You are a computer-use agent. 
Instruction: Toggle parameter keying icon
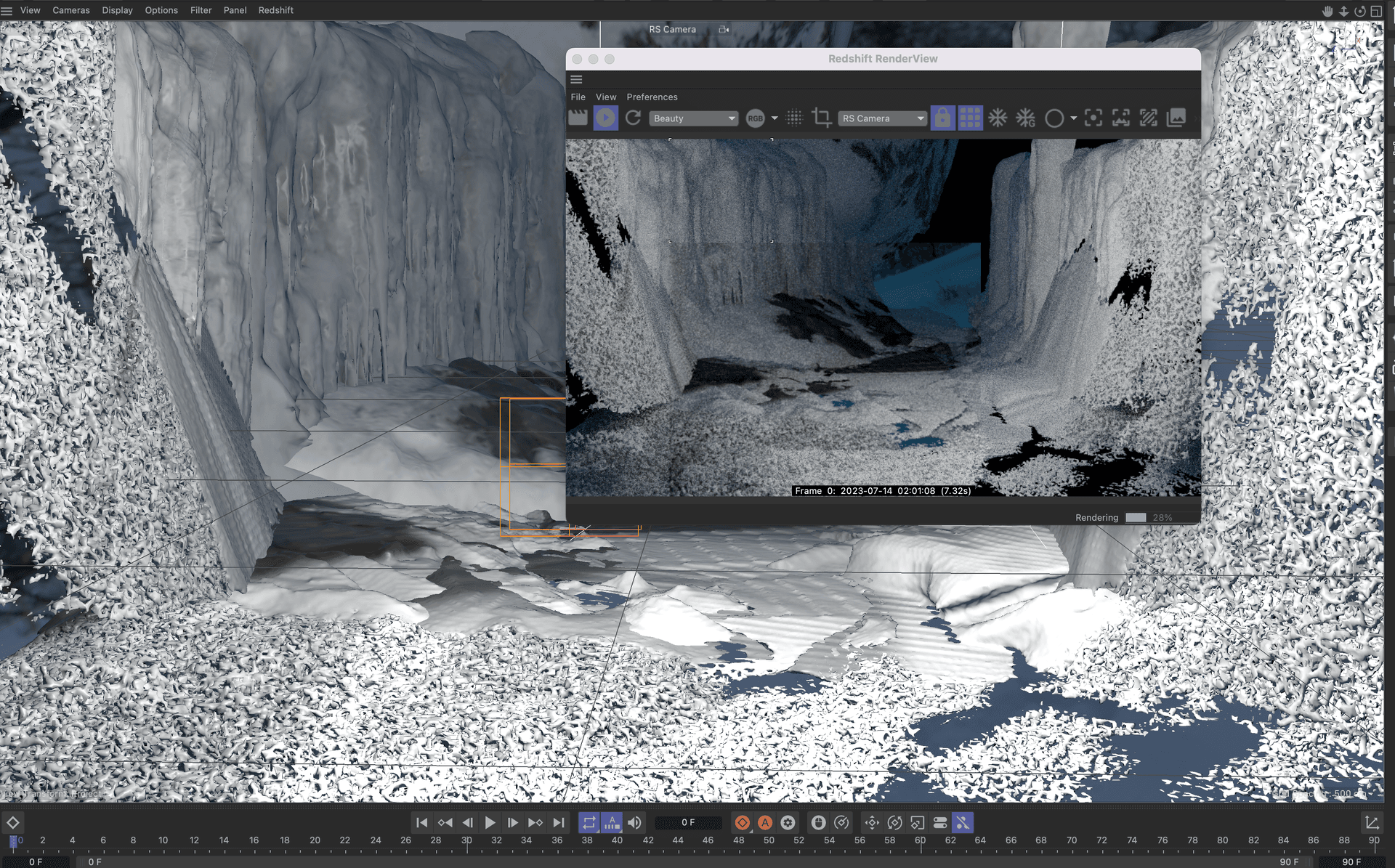point(939,822)
